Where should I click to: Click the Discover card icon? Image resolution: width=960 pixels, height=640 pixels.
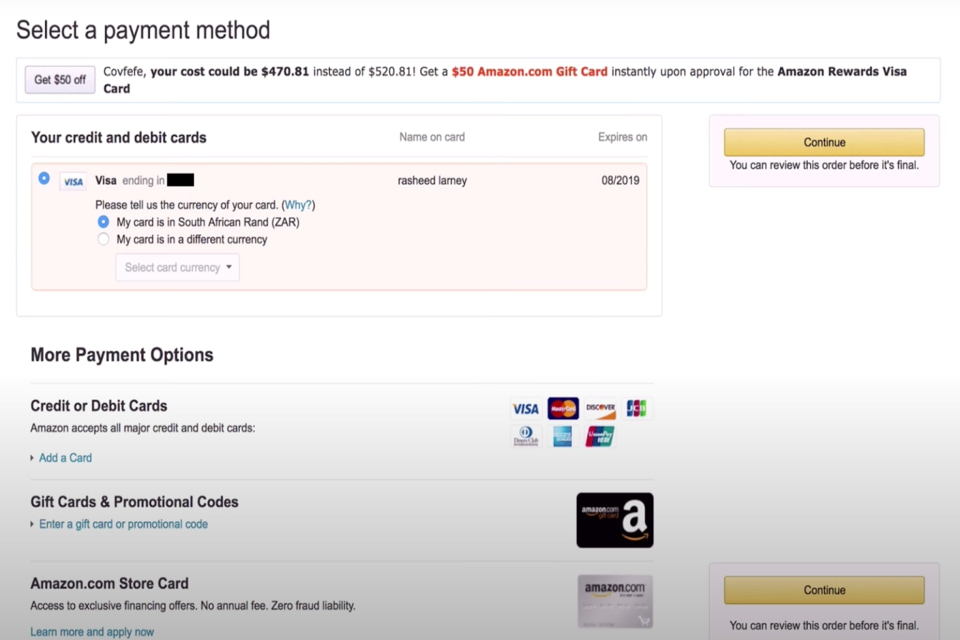coord(599,408)
